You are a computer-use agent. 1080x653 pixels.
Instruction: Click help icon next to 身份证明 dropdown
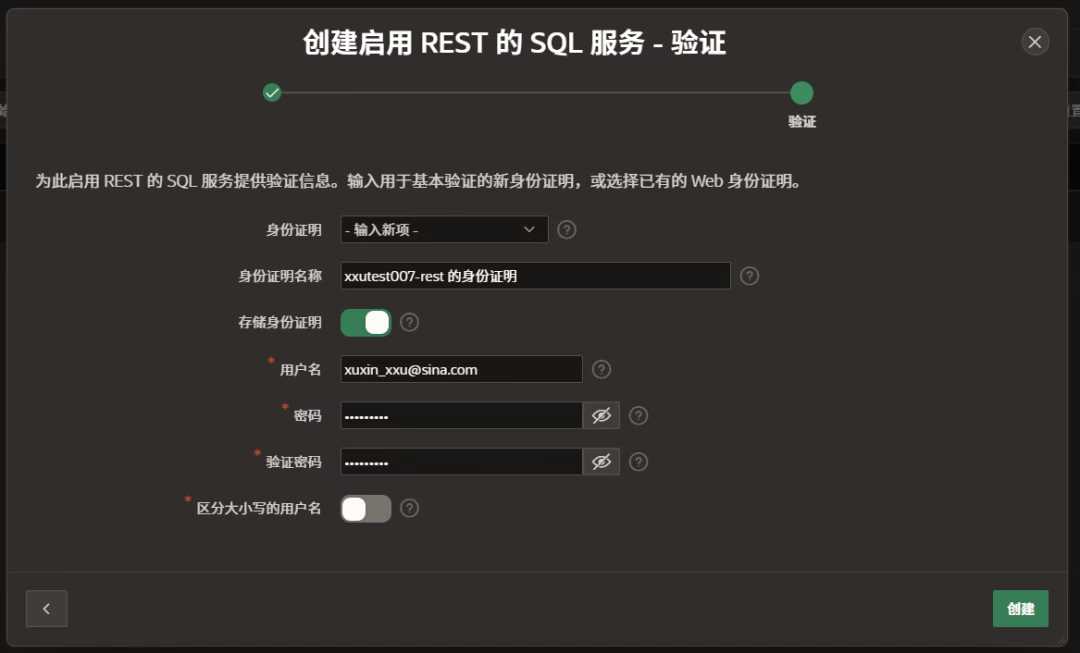[567, 230]
